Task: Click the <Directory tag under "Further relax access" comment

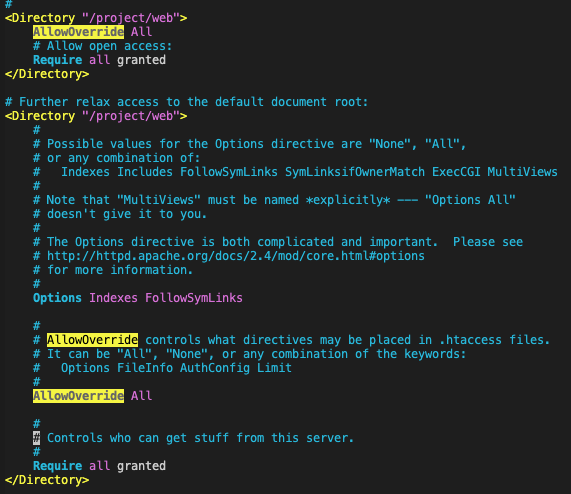Action: point(40,116)
